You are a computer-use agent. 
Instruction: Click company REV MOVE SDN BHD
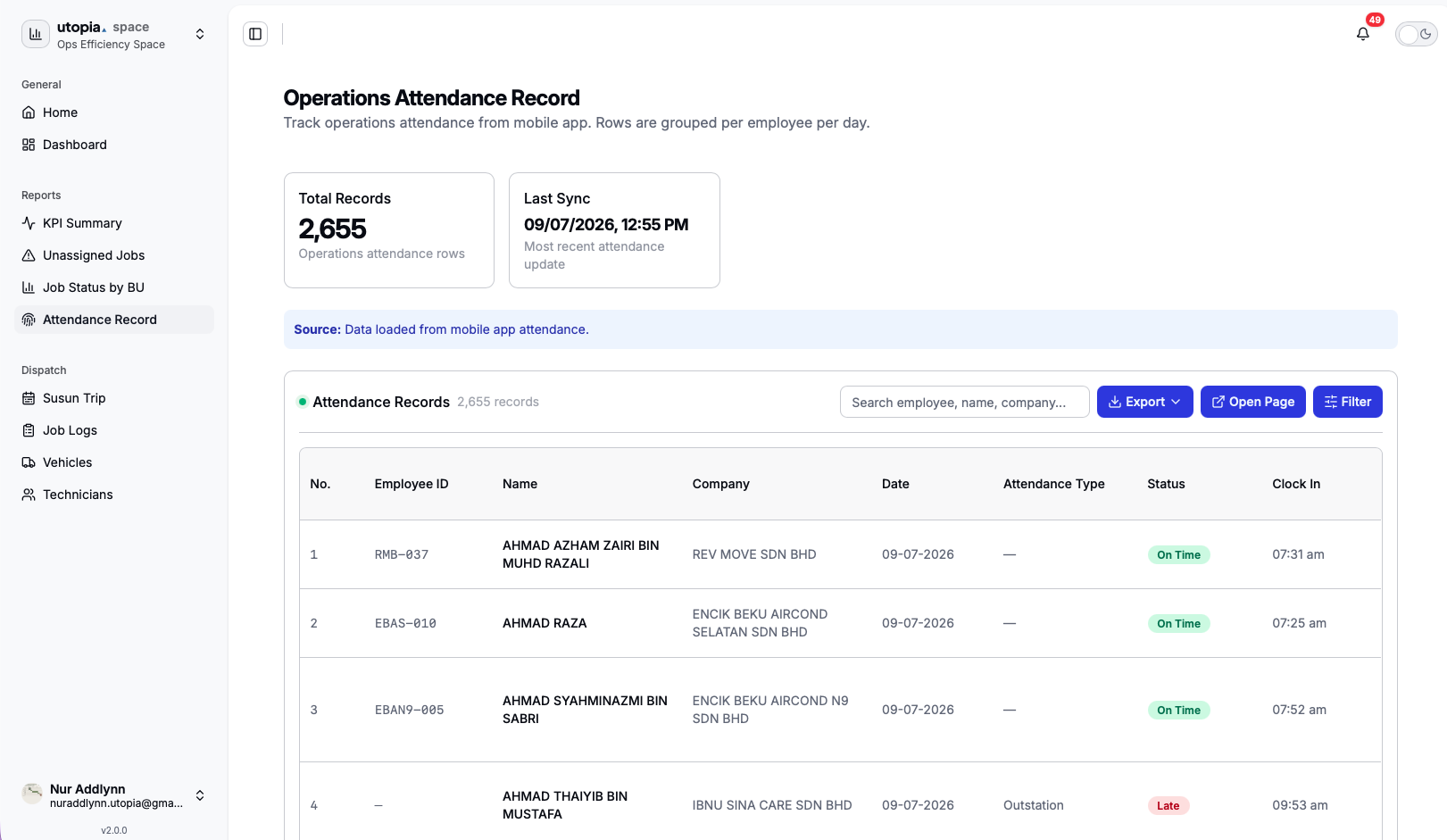tap(754, 554)
